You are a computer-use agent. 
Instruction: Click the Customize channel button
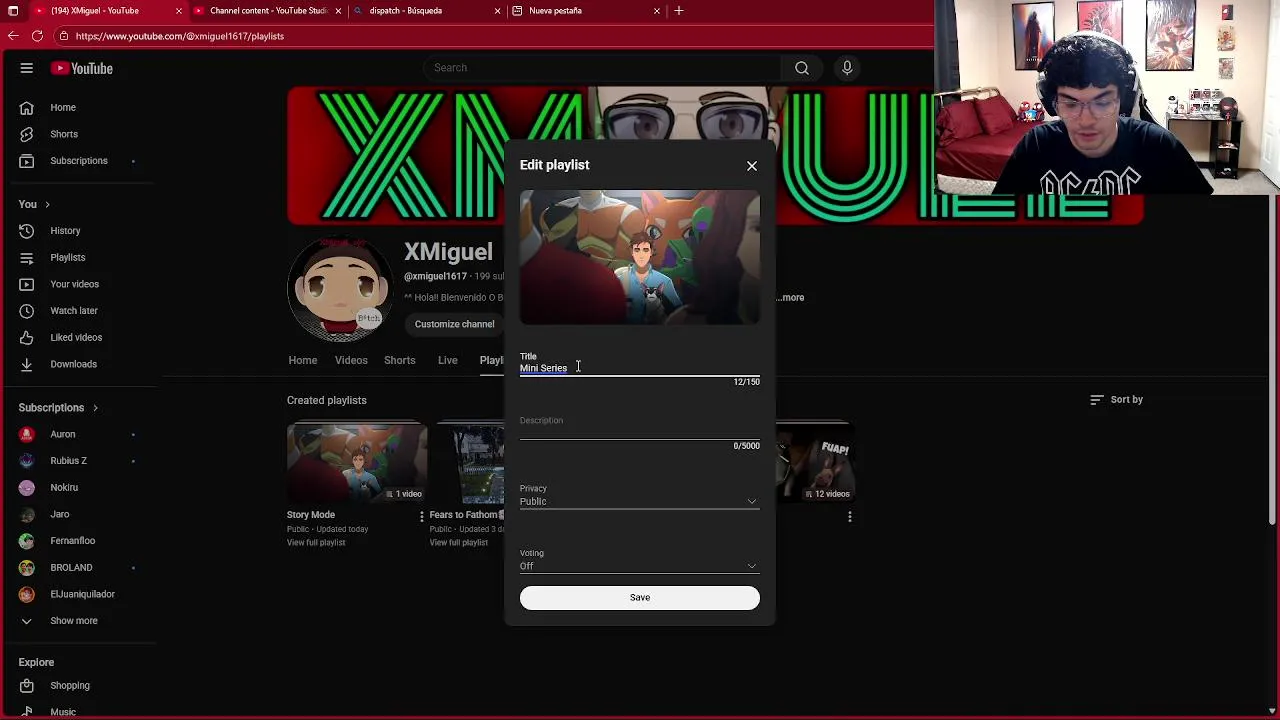pyautogui.click(x=455, y=324)
